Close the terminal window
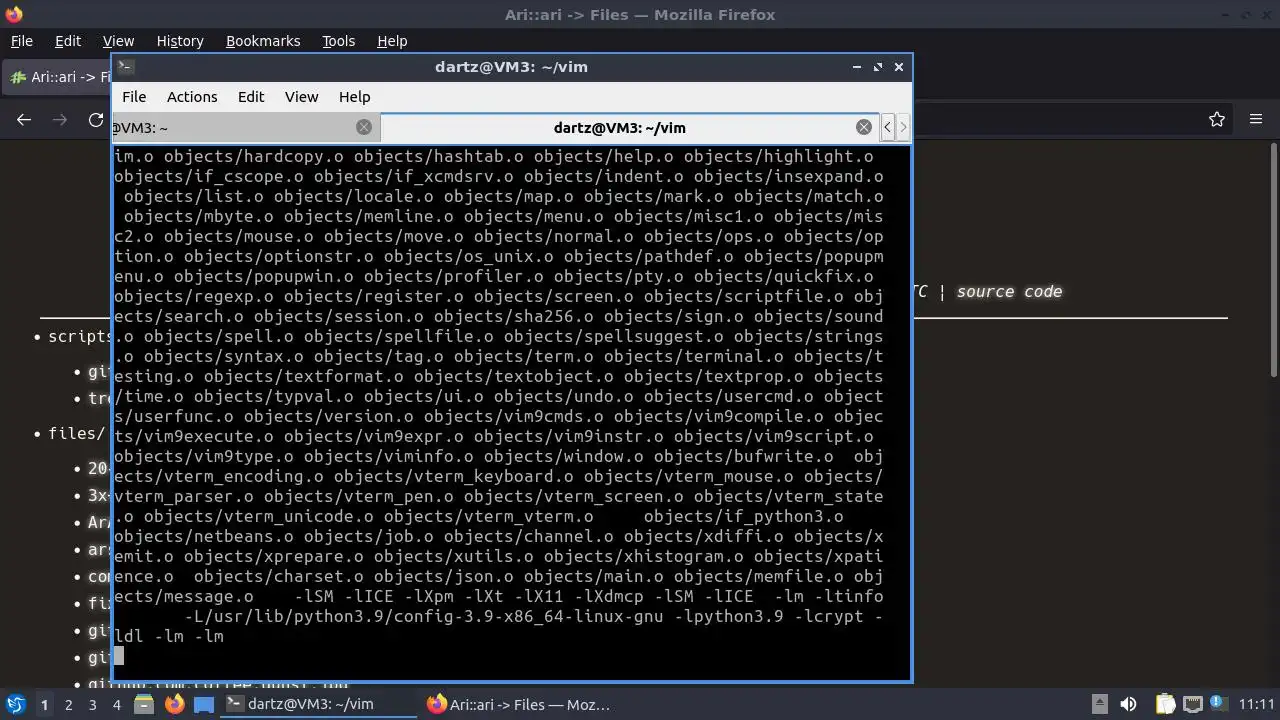Viewport: 1280px width, 720px height. [899, 67]
